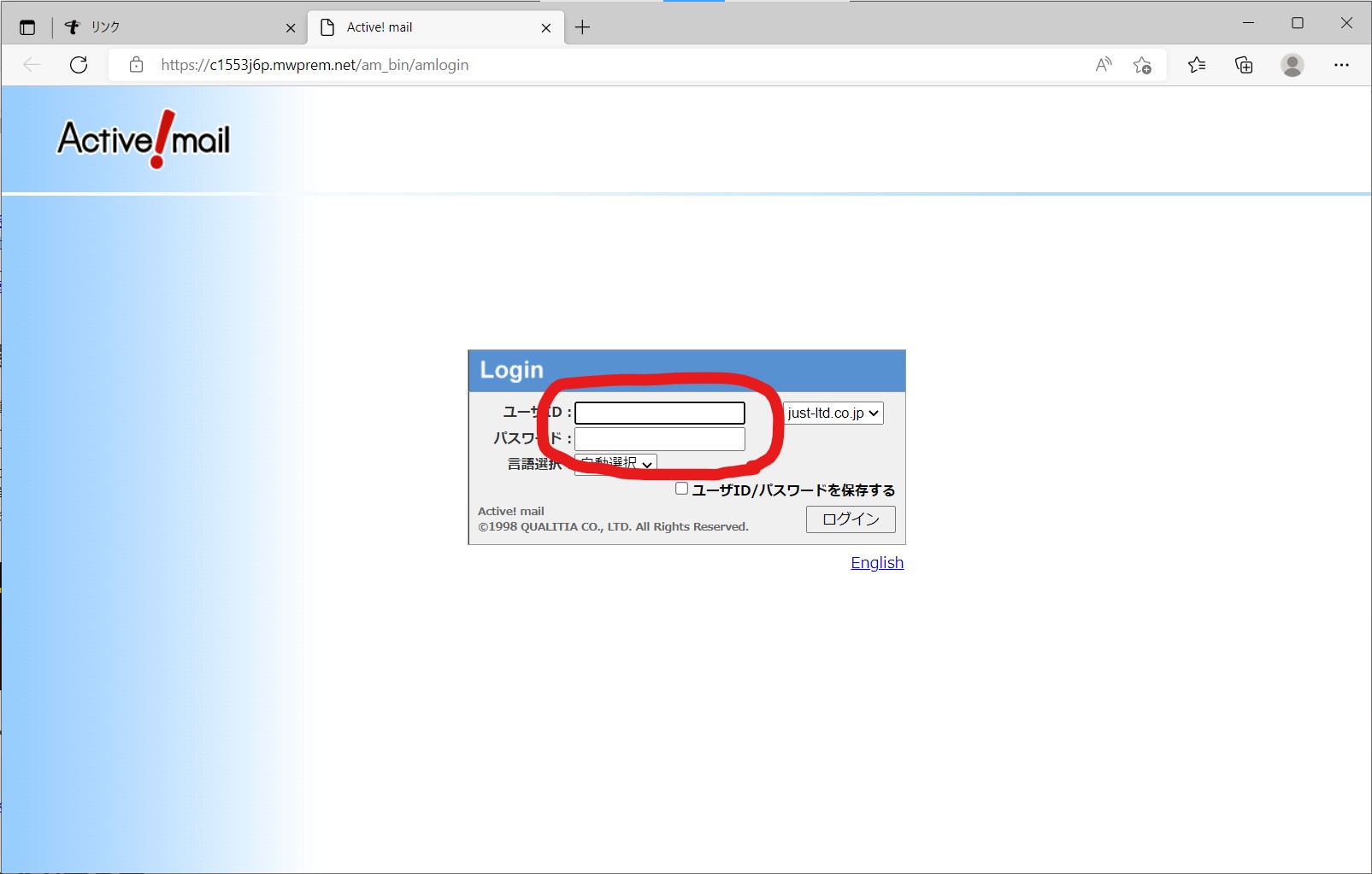Open the browser profile avatar
This screenshot has height=874, width=1372.
coord(1293,65)
